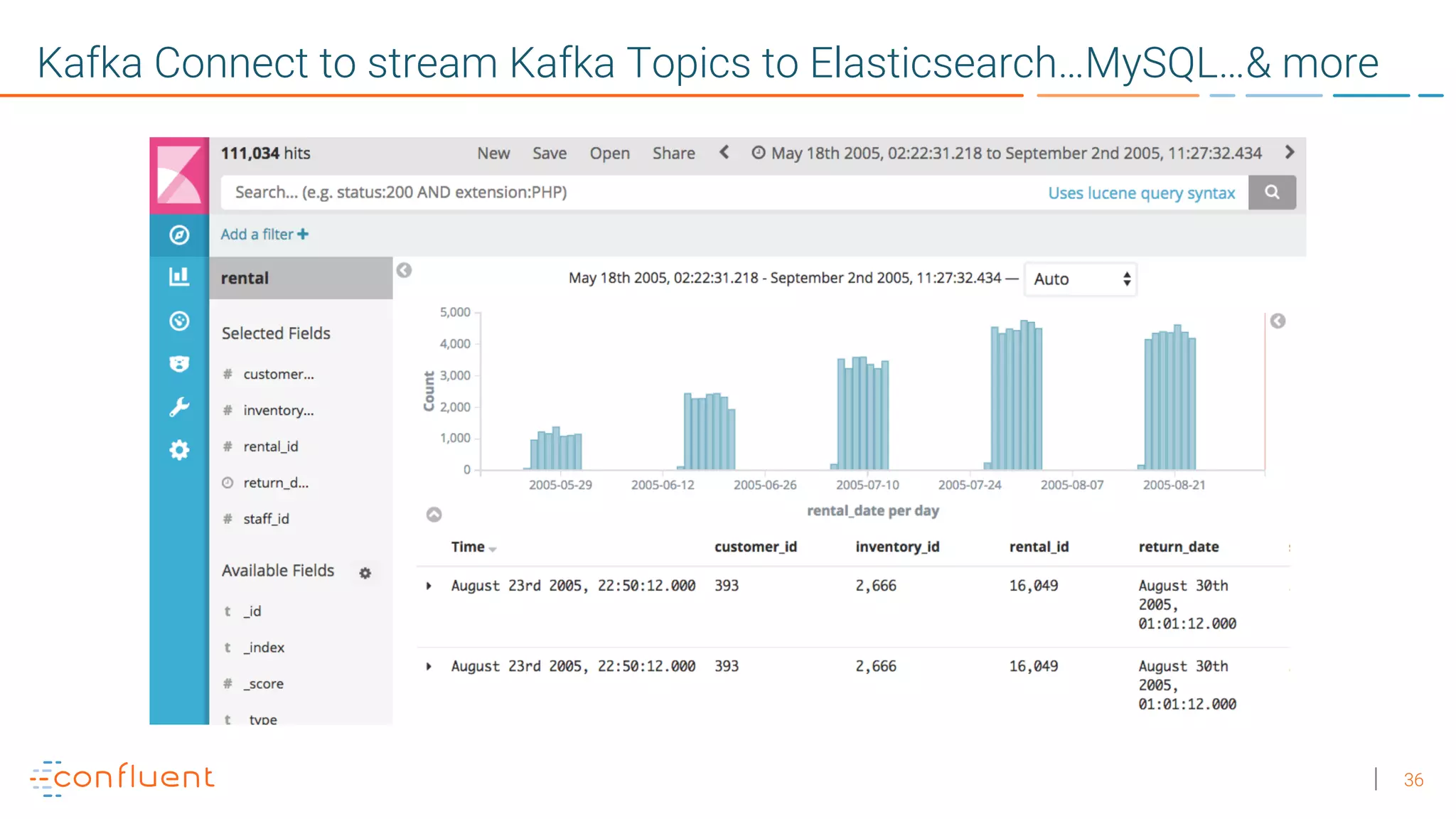Click number icon for customer field
This screenshot has width=1456, height=819.
227,374
